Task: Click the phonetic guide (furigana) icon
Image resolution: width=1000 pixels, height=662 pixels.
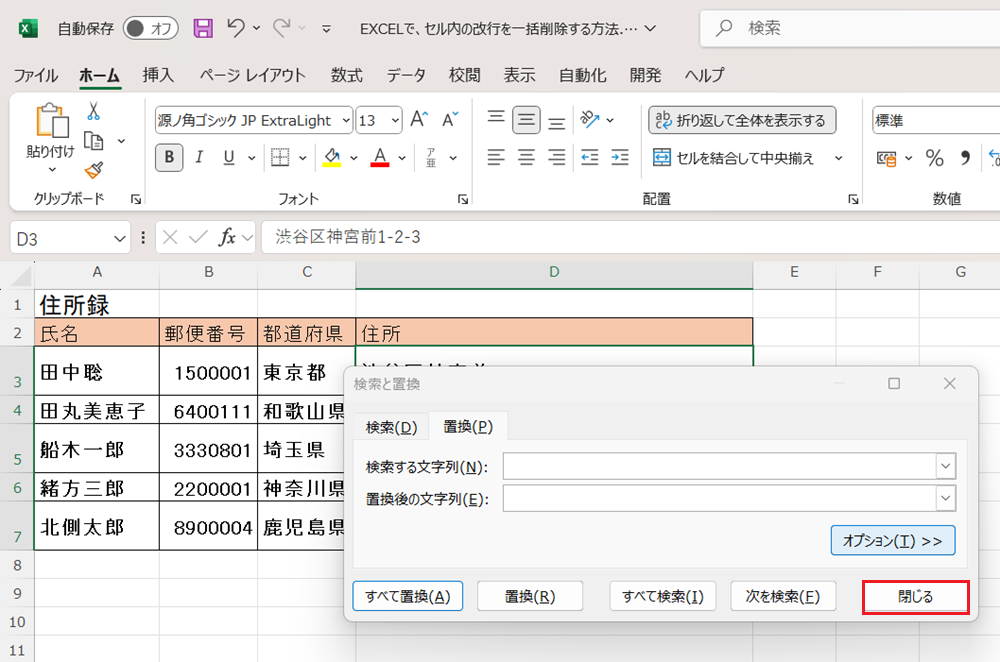Action: pos(431,158)
